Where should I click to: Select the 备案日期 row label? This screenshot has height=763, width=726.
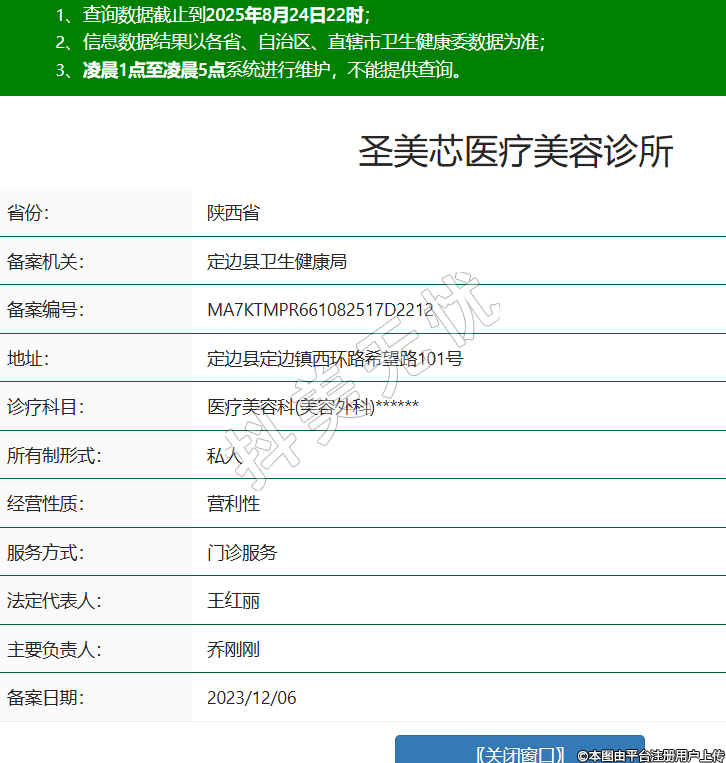[x=46, y=697]
